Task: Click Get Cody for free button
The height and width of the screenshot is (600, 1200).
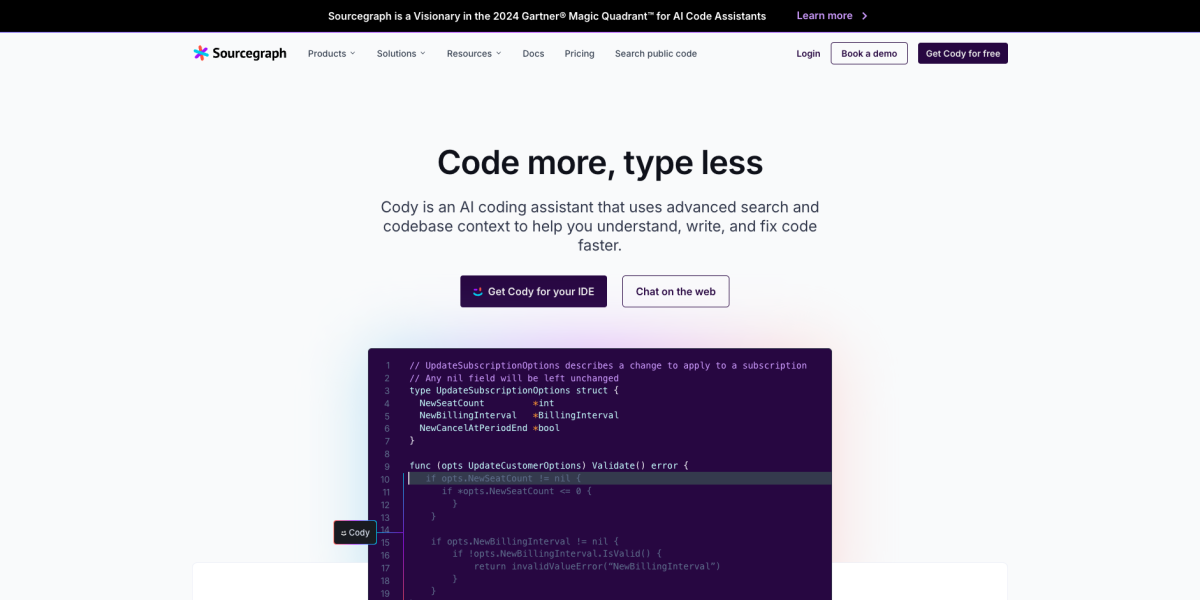Action: click(x=962, y=54)
